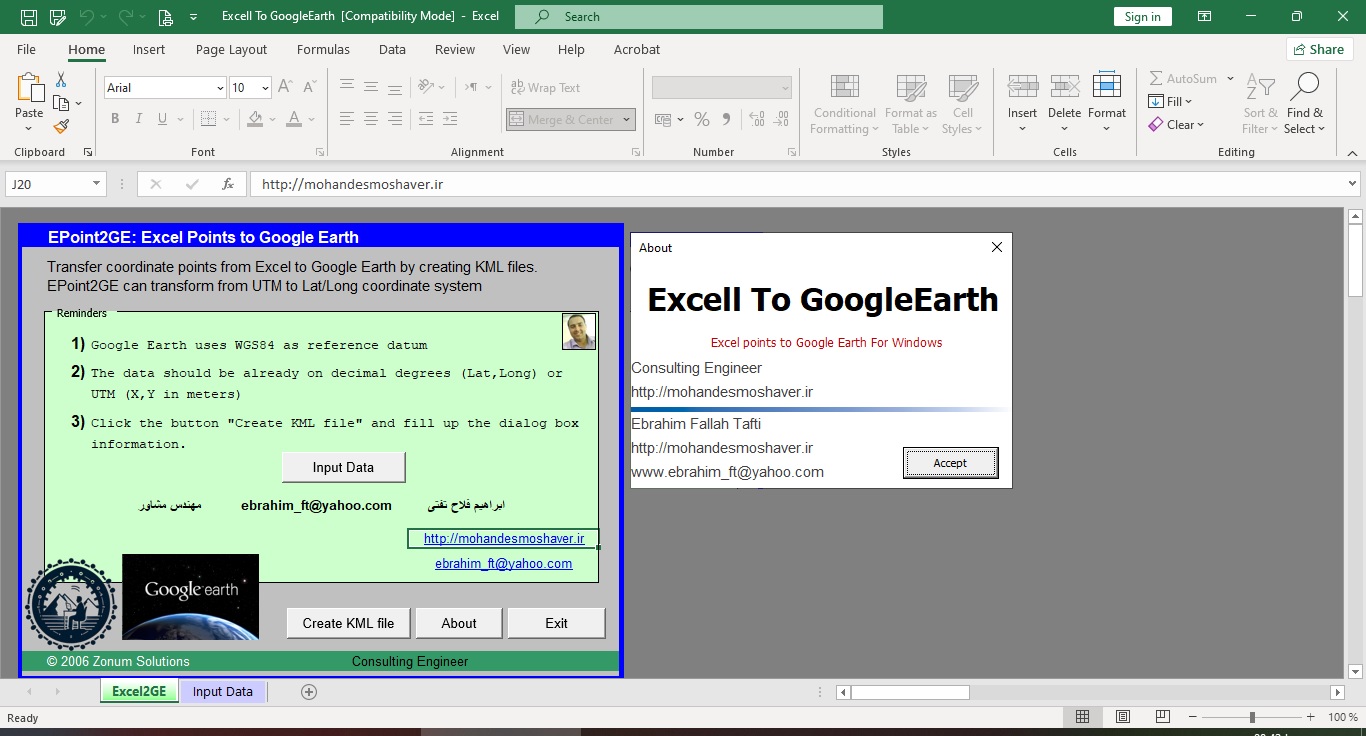This screenshot has height=736, width=1366.
Task: Click the Cut scissors icon
Action: tap(61, 79)
